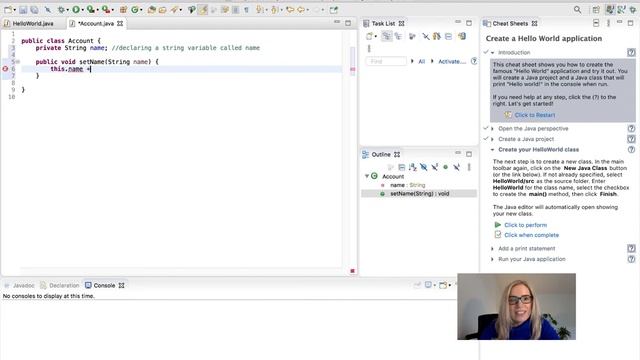Viewport: 640px width, 360px height.
Task: Toggle Hide Static Members icon in Outline
Action: 435,167
